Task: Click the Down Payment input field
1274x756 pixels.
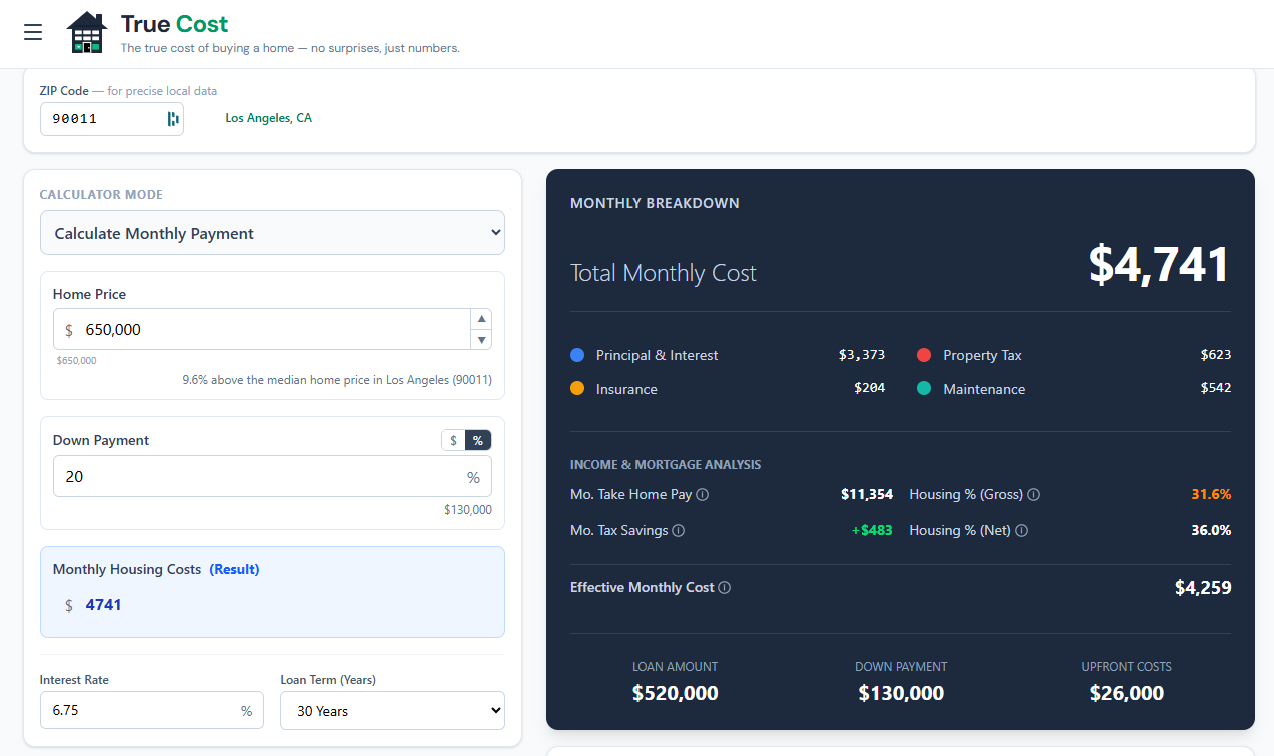Action: (272, 476)
